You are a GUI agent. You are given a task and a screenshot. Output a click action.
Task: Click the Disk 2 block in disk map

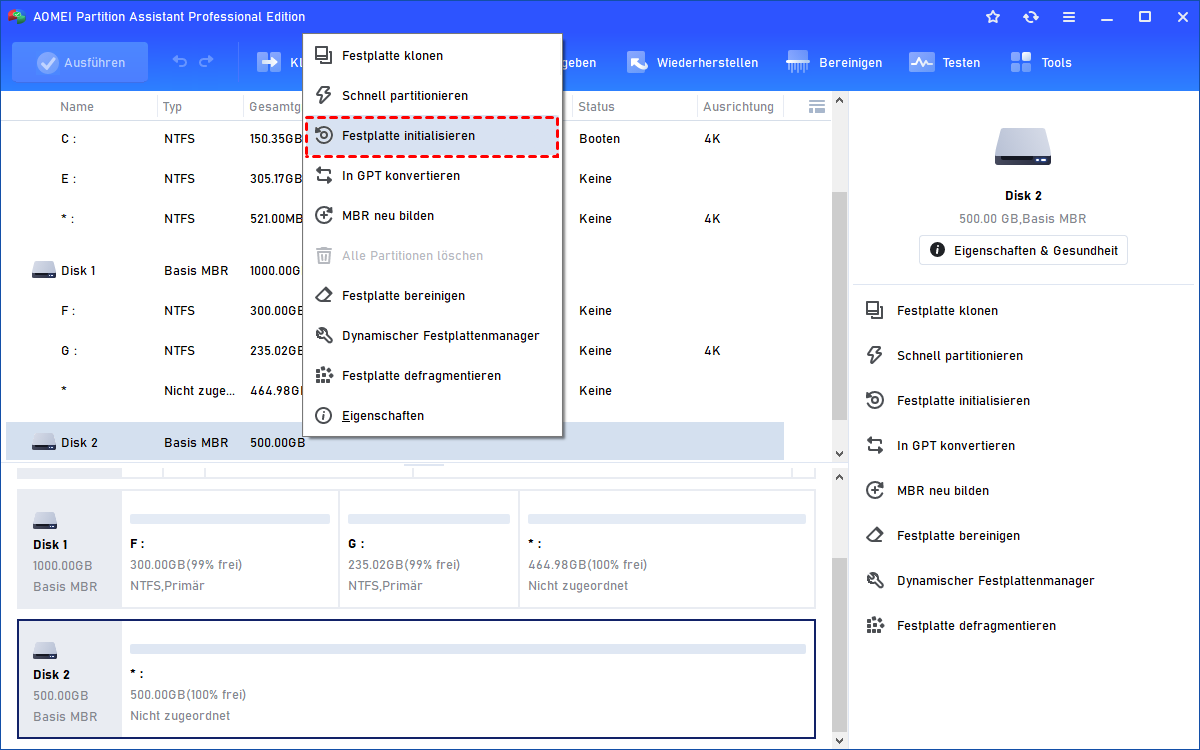[69, 679]
